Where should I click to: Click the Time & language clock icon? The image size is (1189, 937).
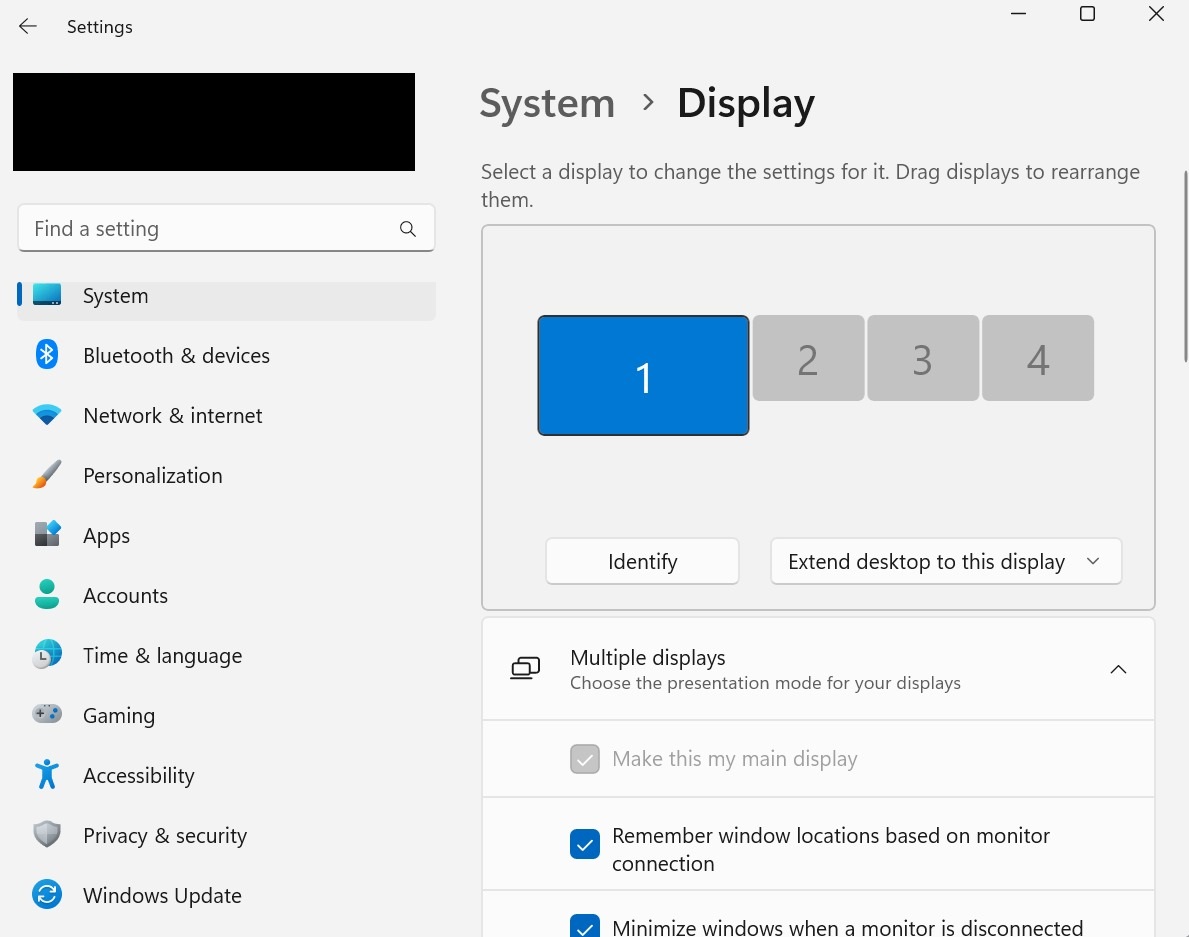pyautogui.click(x=47, y=655)
